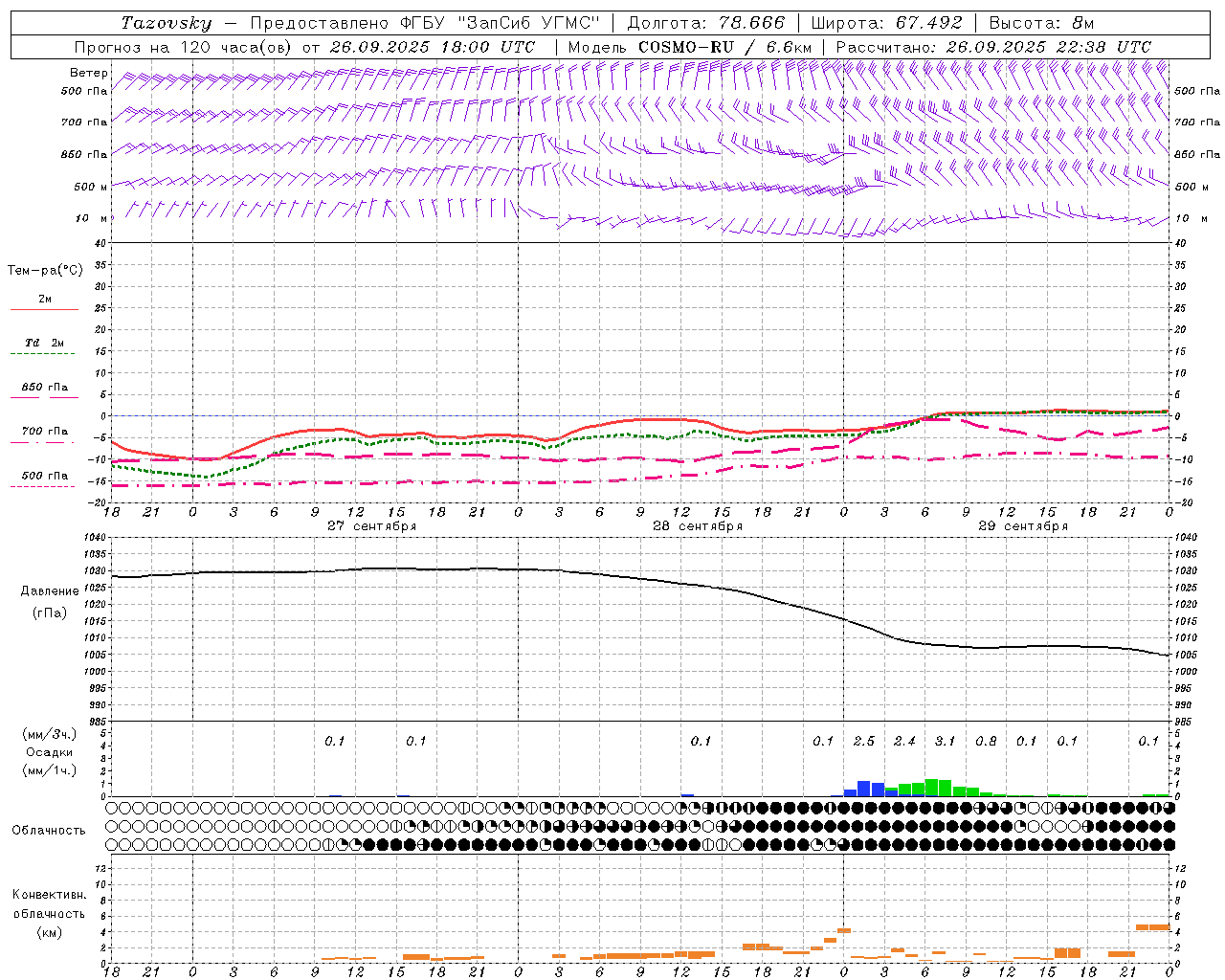Click the Широта 67.492 header field

pos(885,23)
